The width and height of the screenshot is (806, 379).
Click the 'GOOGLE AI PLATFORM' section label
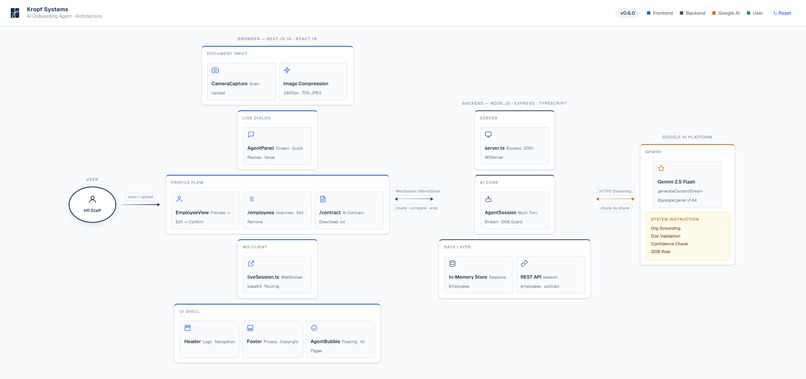click(687, 137)
